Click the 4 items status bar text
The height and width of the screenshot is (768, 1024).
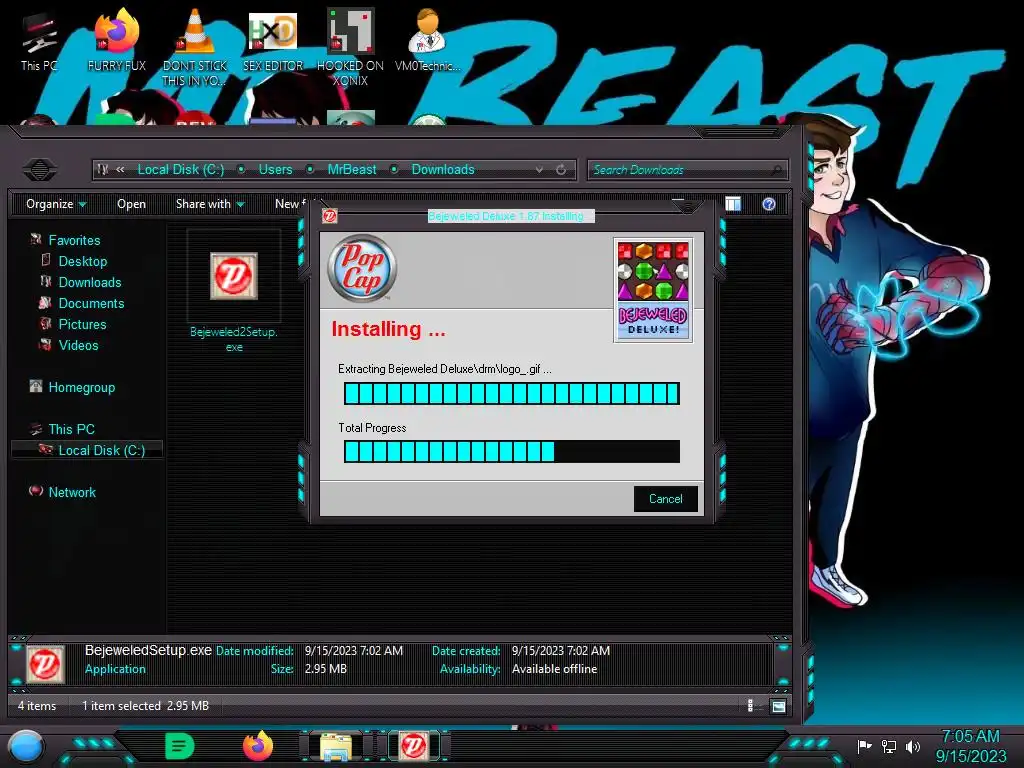click(37, 706)
